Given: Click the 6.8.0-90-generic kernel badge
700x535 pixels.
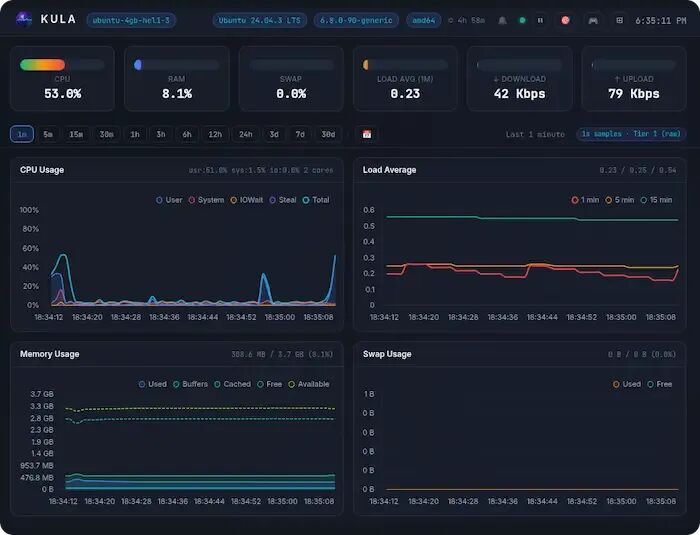Looking at the screenshot, I should click(356, 21).
